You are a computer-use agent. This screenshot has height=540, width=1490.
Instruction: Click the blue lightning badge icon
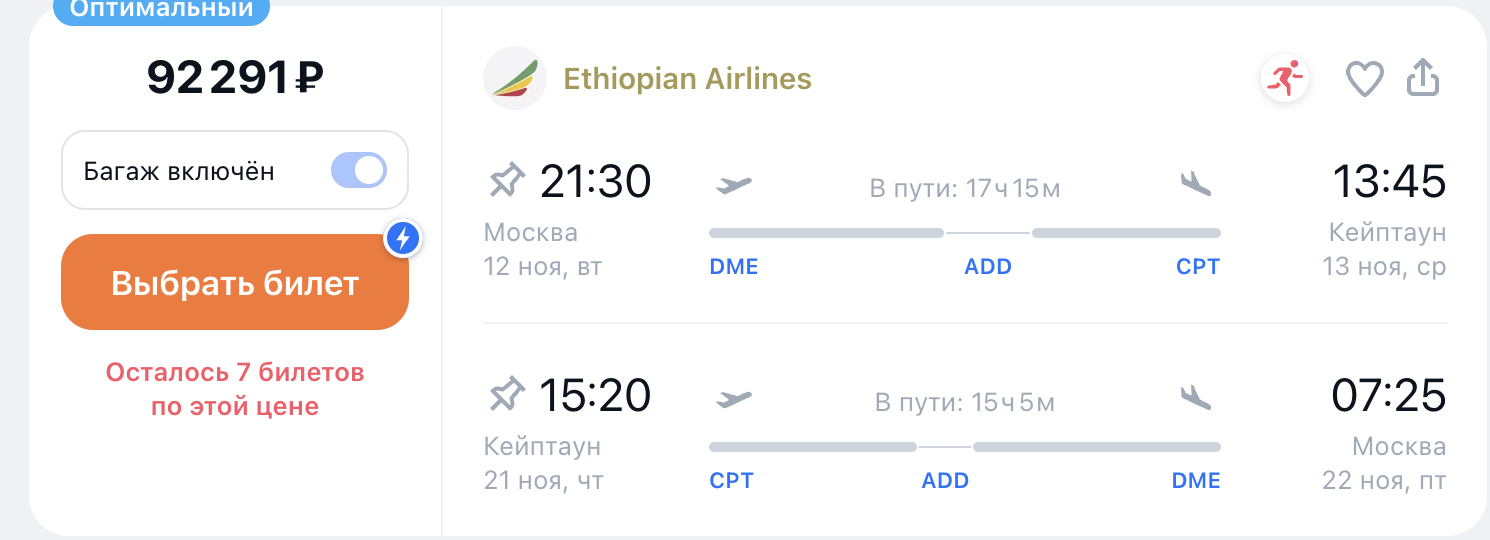point(404,238)
